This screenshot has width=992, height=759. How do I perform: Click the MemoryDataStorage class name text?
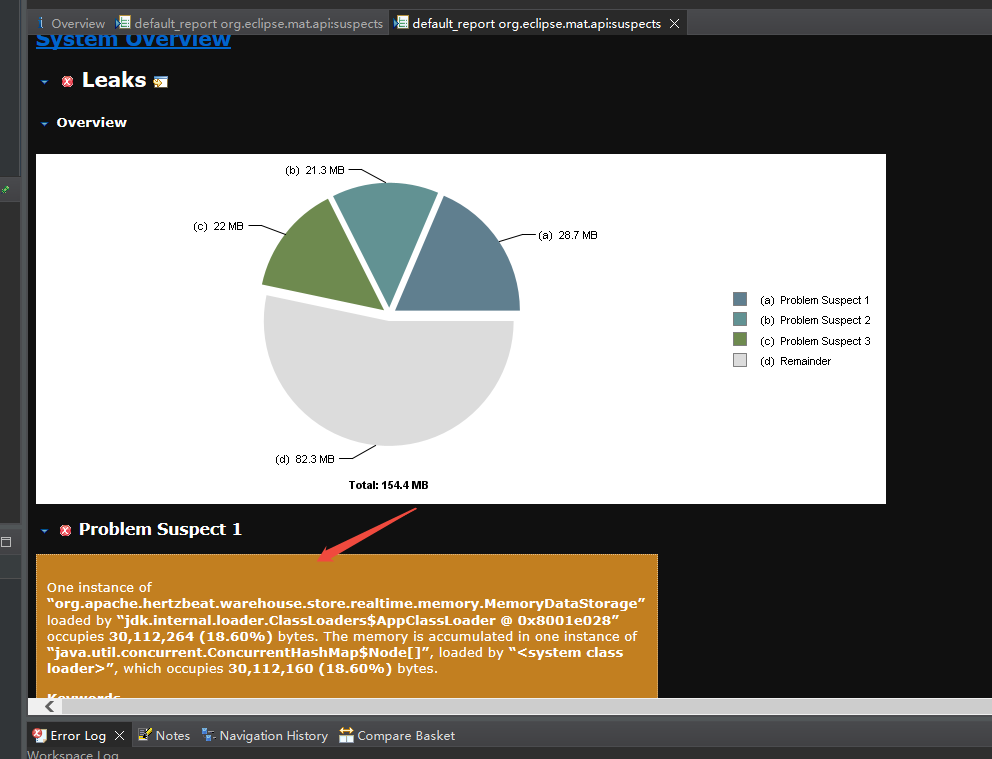coord(346,603)
